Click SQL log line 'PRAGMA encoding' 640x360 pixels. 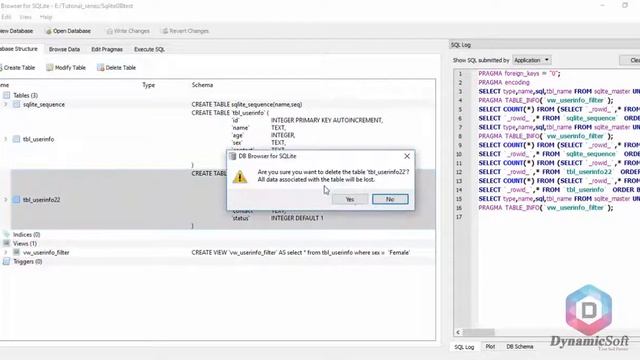504,82
